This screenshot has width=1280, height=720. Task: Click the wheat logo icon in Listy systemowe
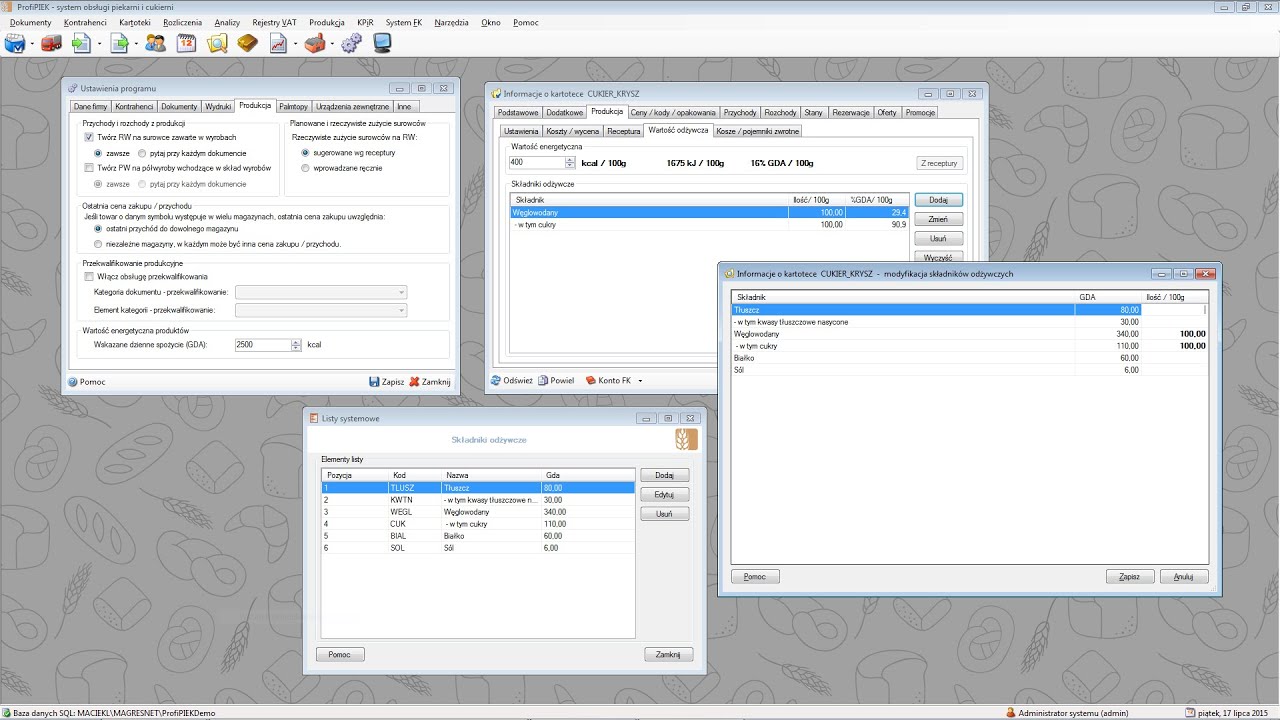(686, 439)
